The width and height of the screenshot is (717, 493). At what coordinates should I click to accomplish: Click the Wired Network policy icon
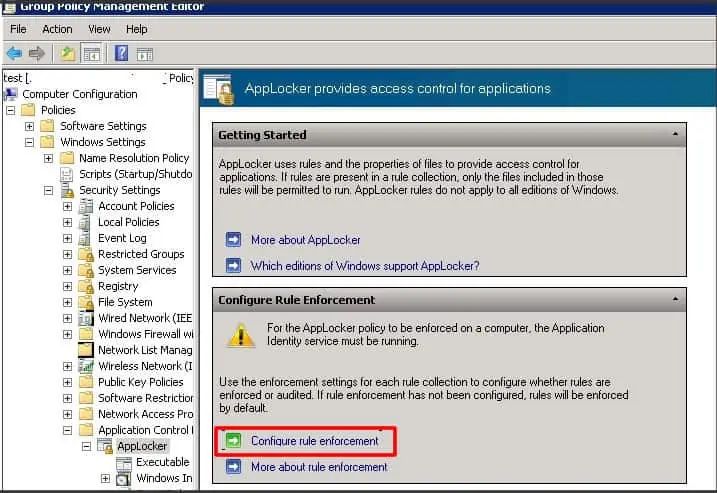coord(86,318)
